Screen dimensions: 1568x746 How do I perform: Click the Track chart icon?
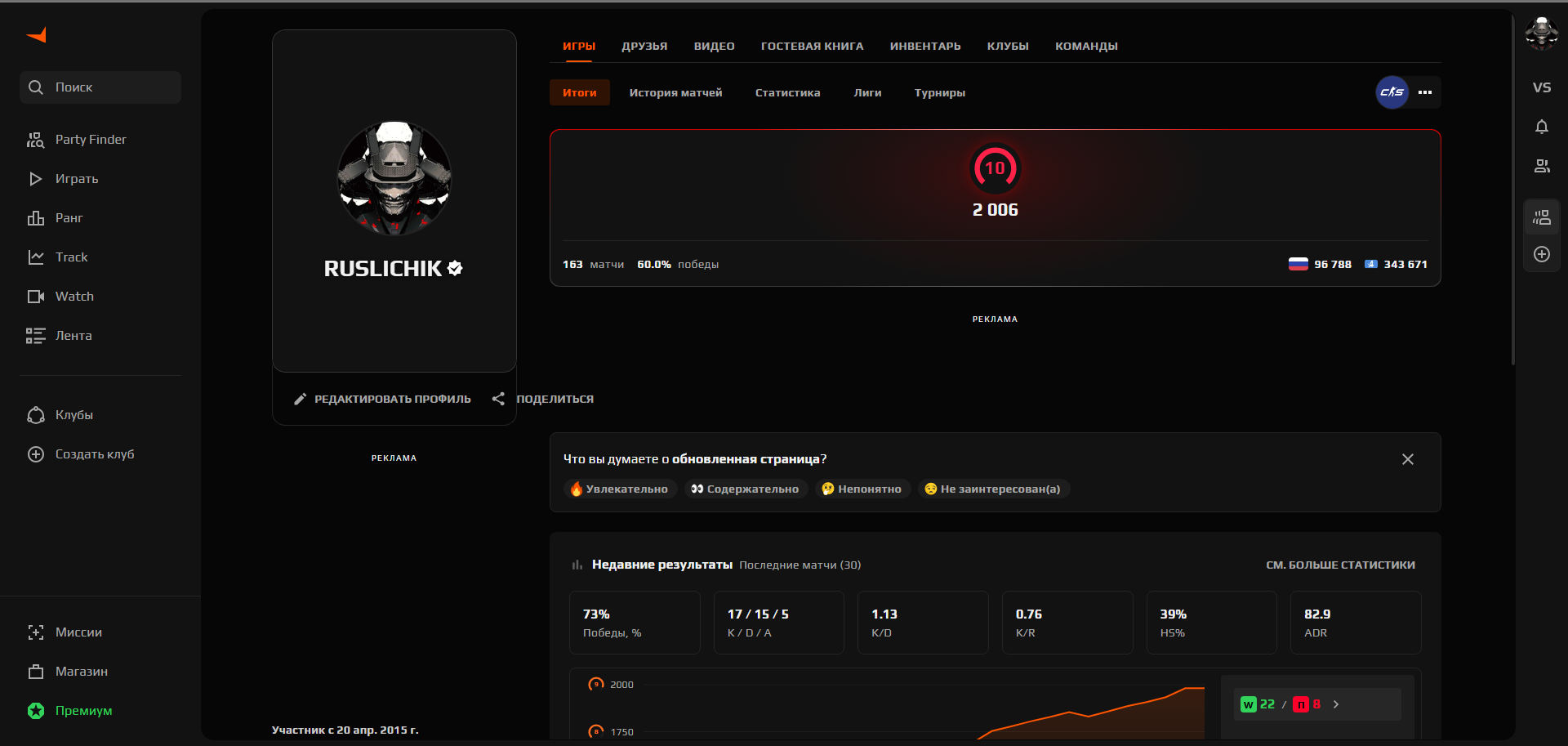pyautogui.click(x=35, y=257)
